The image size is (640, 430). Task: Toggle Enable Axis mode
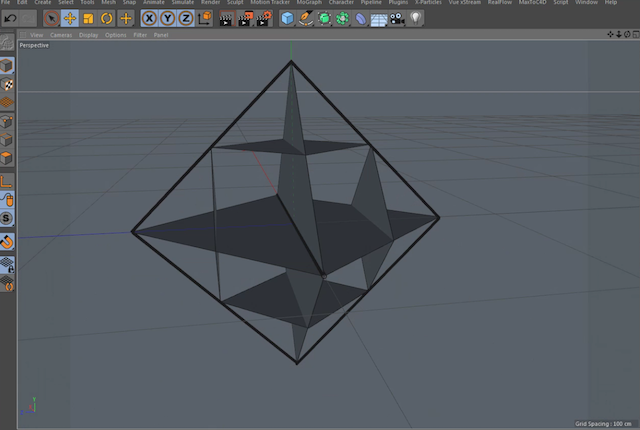(7, 182)
